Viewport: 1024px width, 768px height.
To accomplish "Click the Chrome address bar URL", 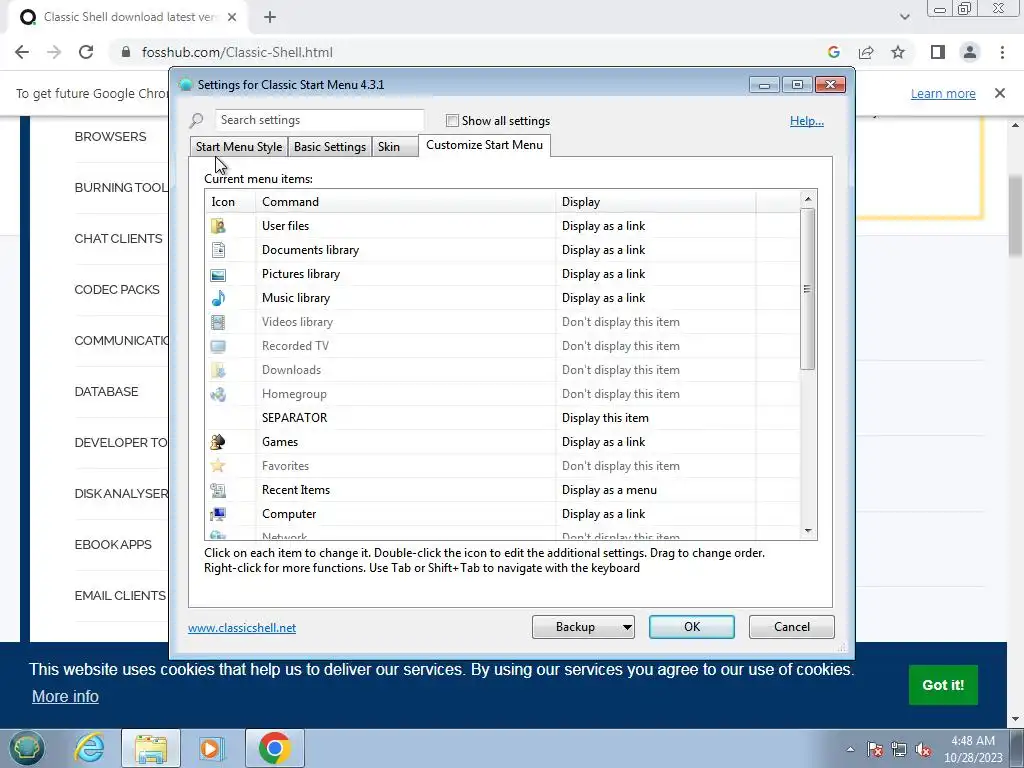I will [x=237, y=52].
